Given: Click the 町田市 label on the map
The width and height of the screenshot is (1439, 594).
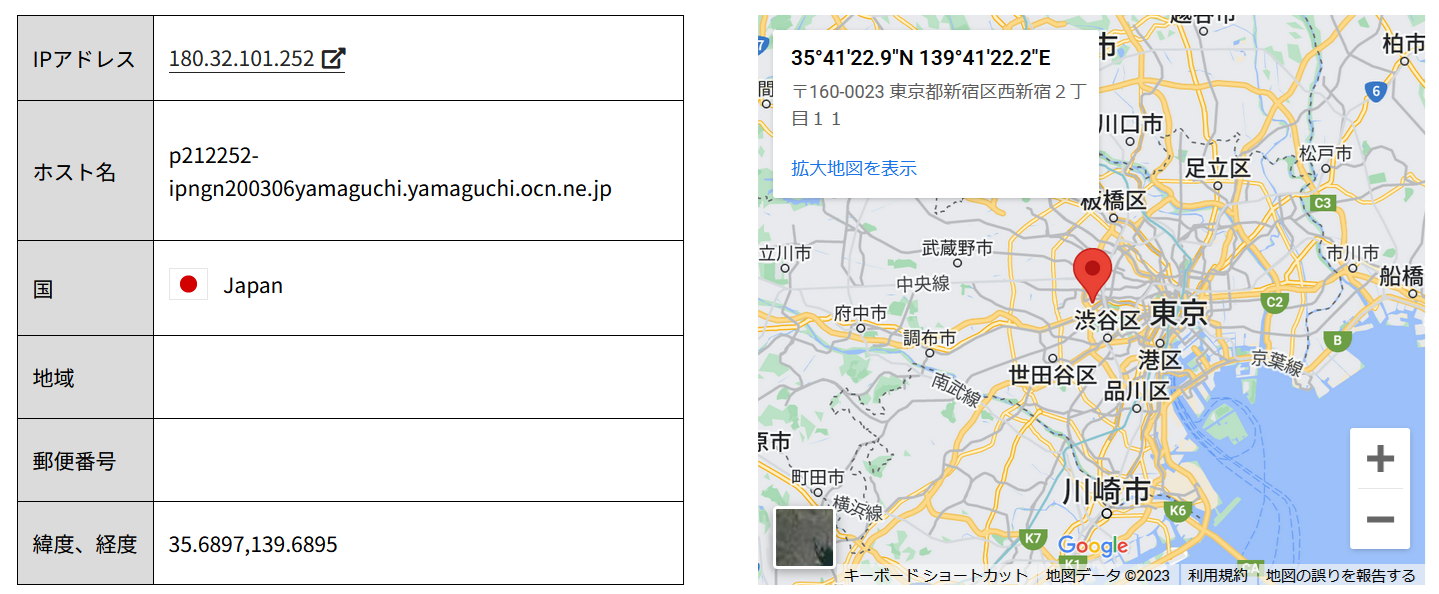Looking at the screenshot, I should click(x=817, y=477).
